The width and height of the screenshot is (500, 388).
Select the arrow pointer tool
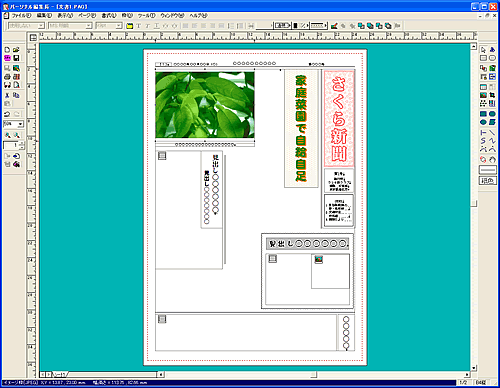tap(483, 50)
